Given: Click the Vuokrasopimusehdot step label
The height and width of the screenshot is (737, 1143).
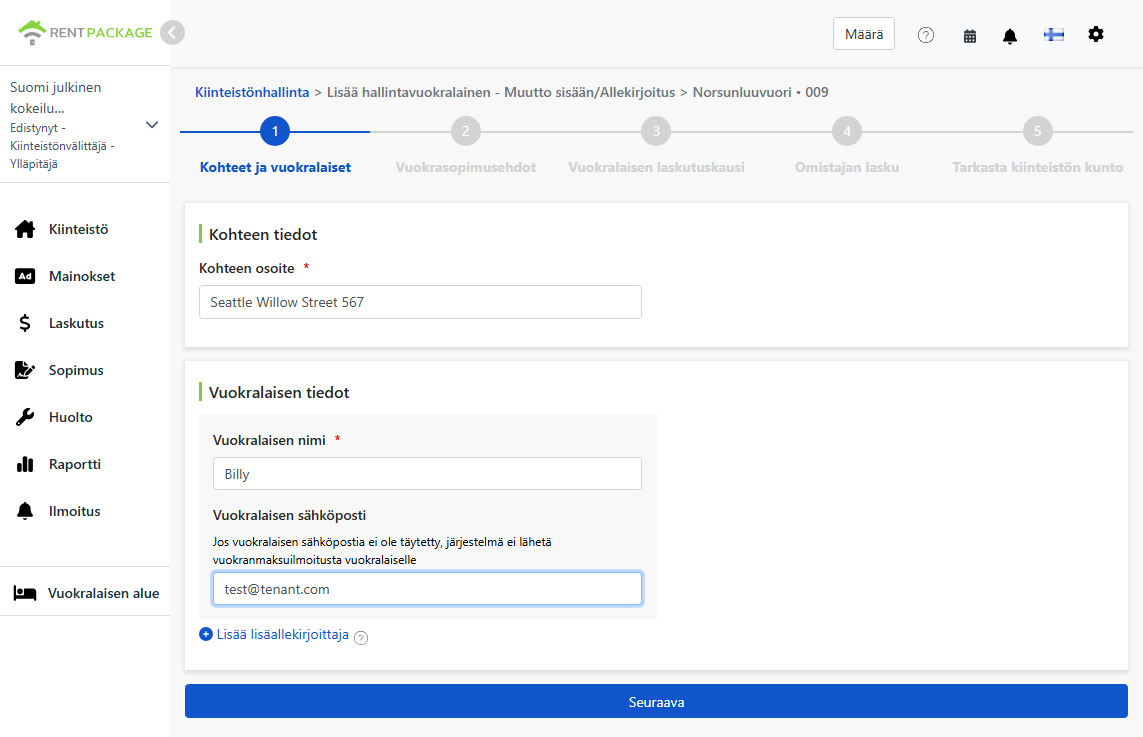Looking at the screenshot, I should pyautogui.click(x=466, y=167).
